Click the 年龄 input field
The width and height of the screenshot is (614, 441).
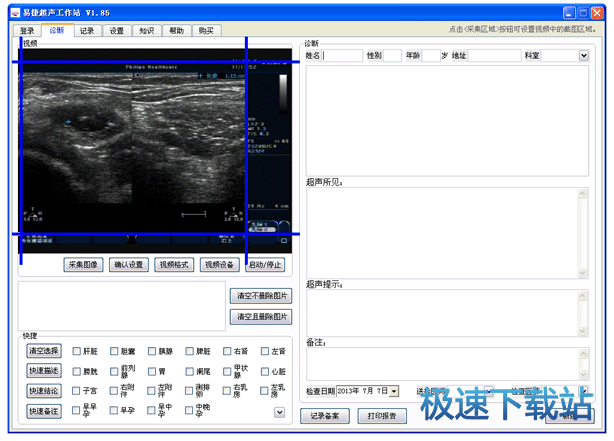pyautogui.click(x=431, y=56)
